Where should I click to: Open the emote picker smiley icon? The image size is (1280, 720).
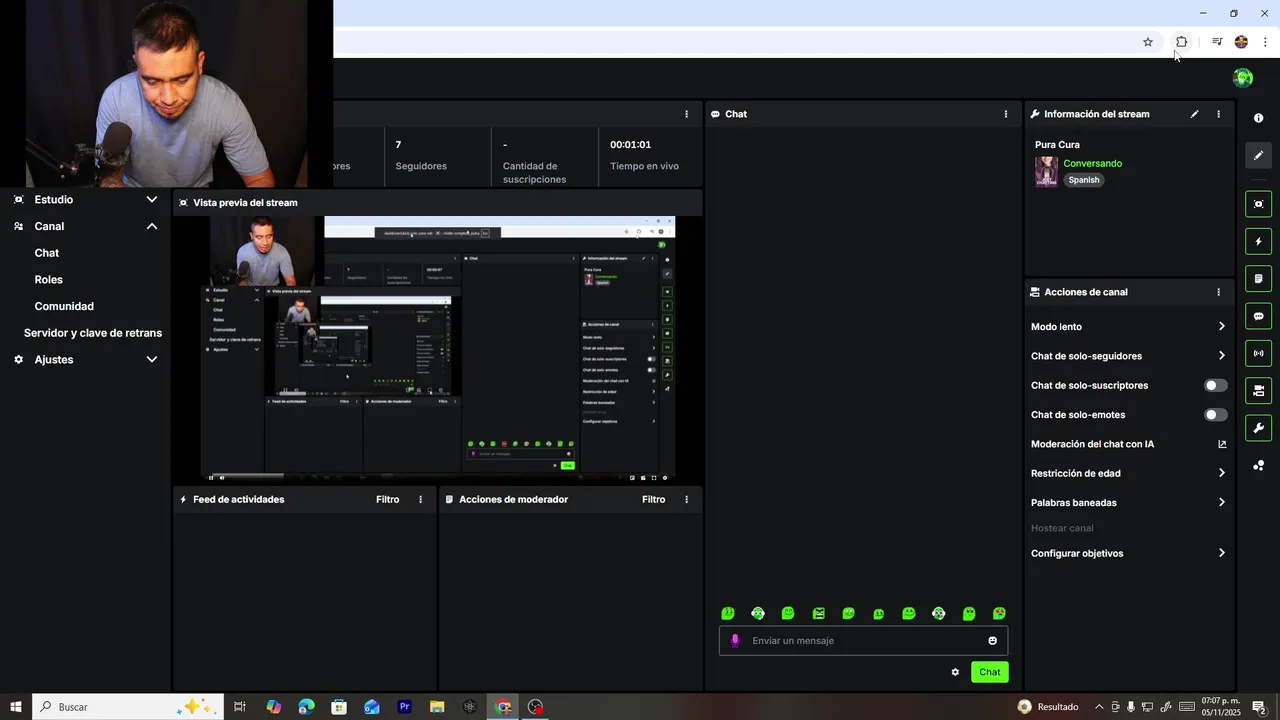[993, 641]
